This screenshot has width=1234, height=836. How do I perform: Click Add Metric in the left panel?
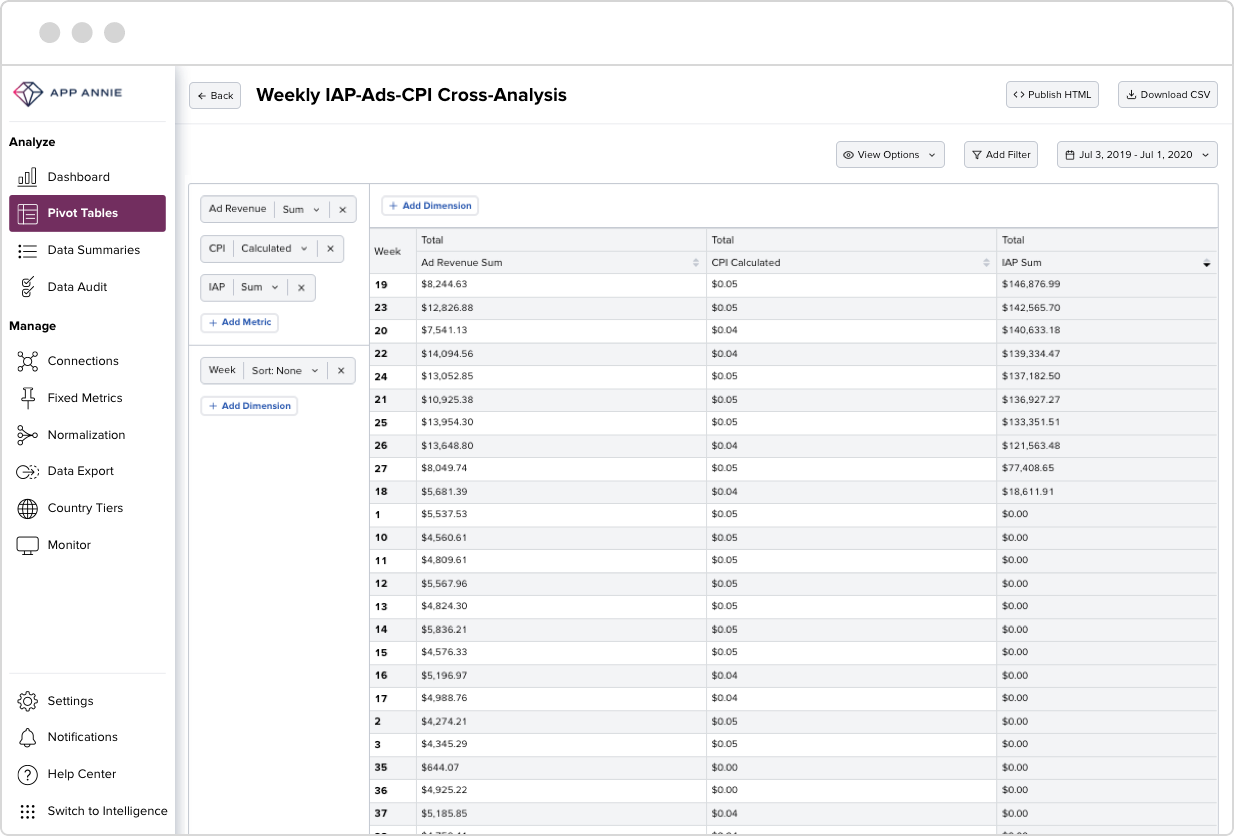(x=240, y=323)
